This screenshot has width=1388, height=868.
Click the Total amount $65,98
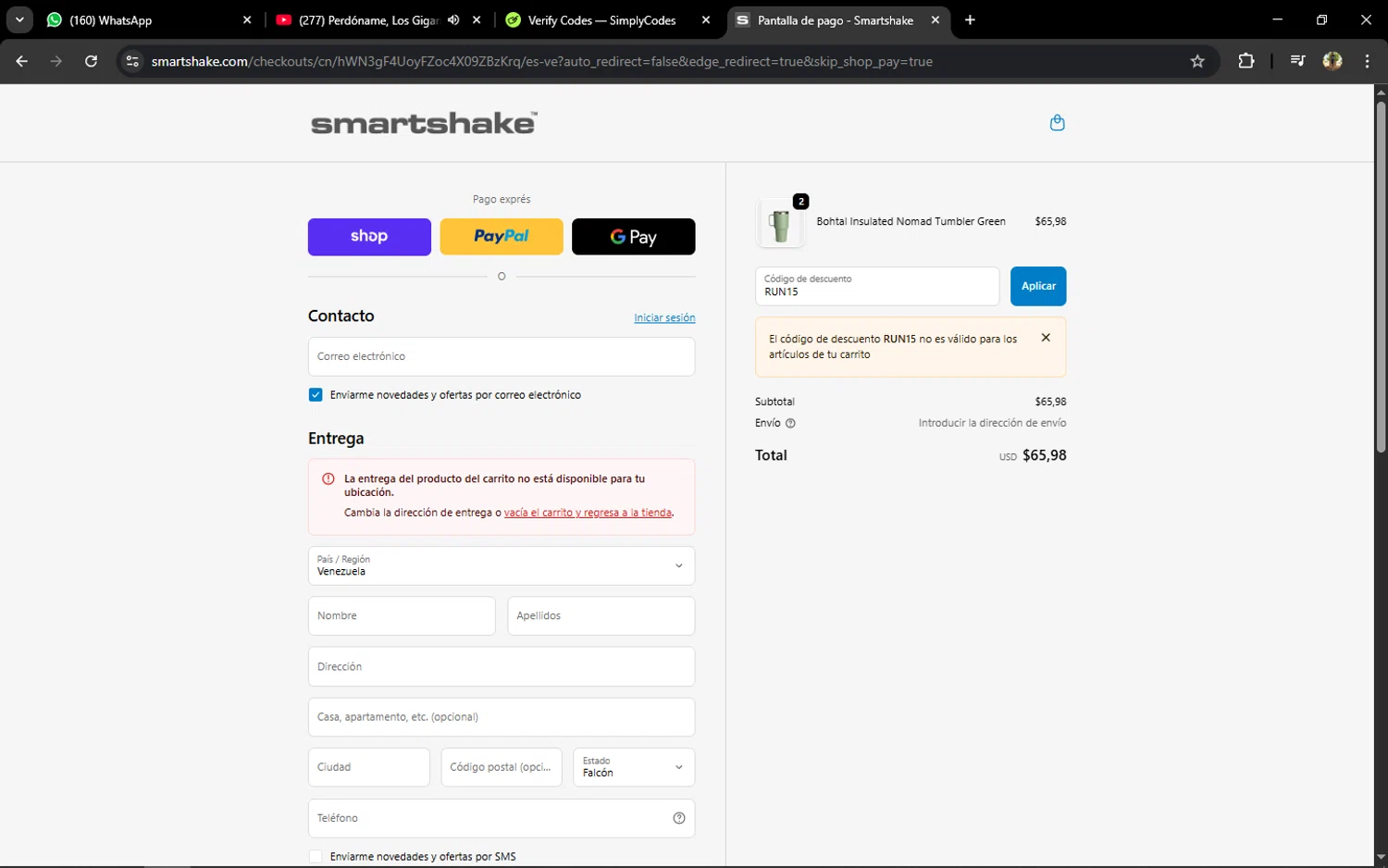pos(1044,455)
